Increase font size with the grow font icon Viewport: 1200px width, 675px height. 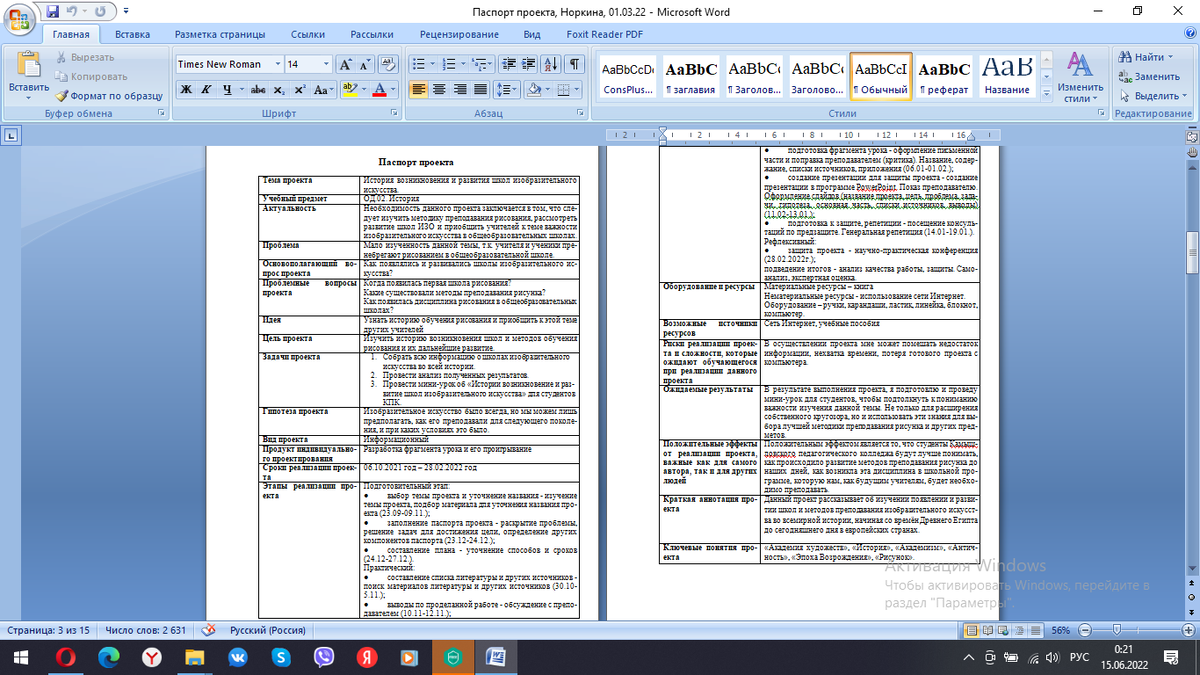(345, 64)
